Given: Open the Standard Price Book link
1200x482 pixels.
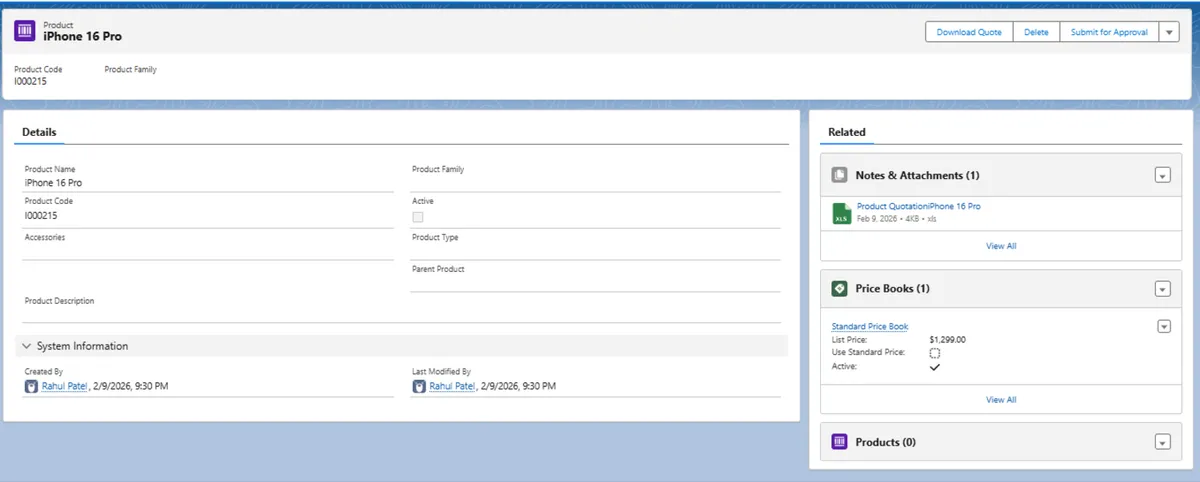Looking at the screenshot, I should point(870,326).
